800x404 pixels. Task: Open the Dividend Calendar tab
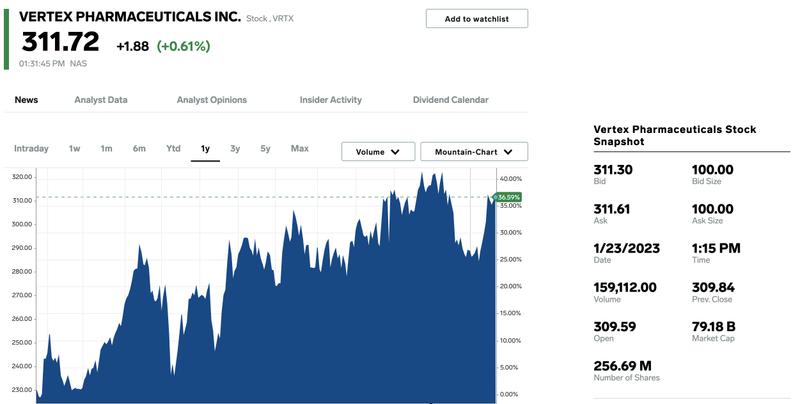click(x=451, y=100)
